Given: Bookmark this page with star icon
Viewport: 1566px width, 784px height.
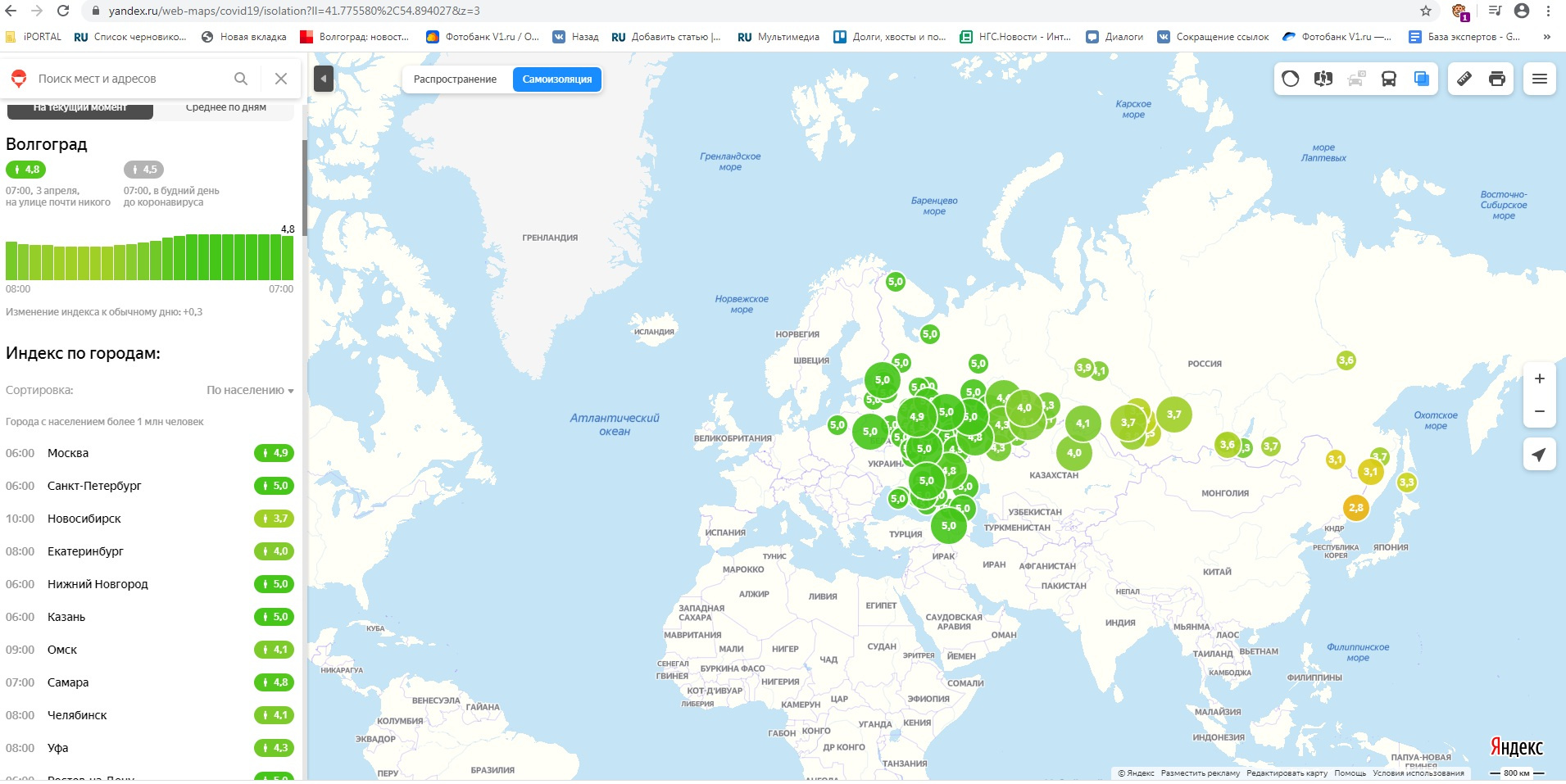Looking at the screenshot, I should [x=1426, y=11].
